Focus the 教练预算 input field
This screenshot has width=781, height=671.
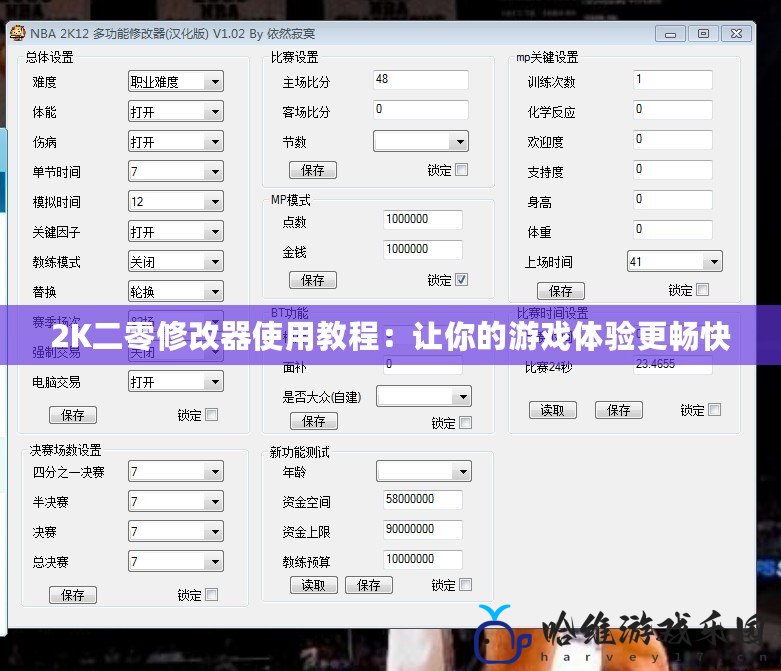[423, 559]
